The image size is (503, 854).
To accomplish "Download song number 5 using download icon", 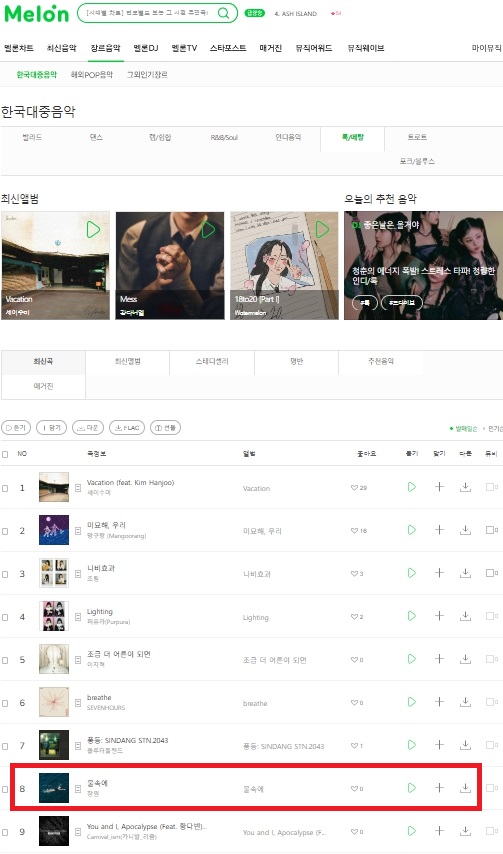I will point(465,659).
